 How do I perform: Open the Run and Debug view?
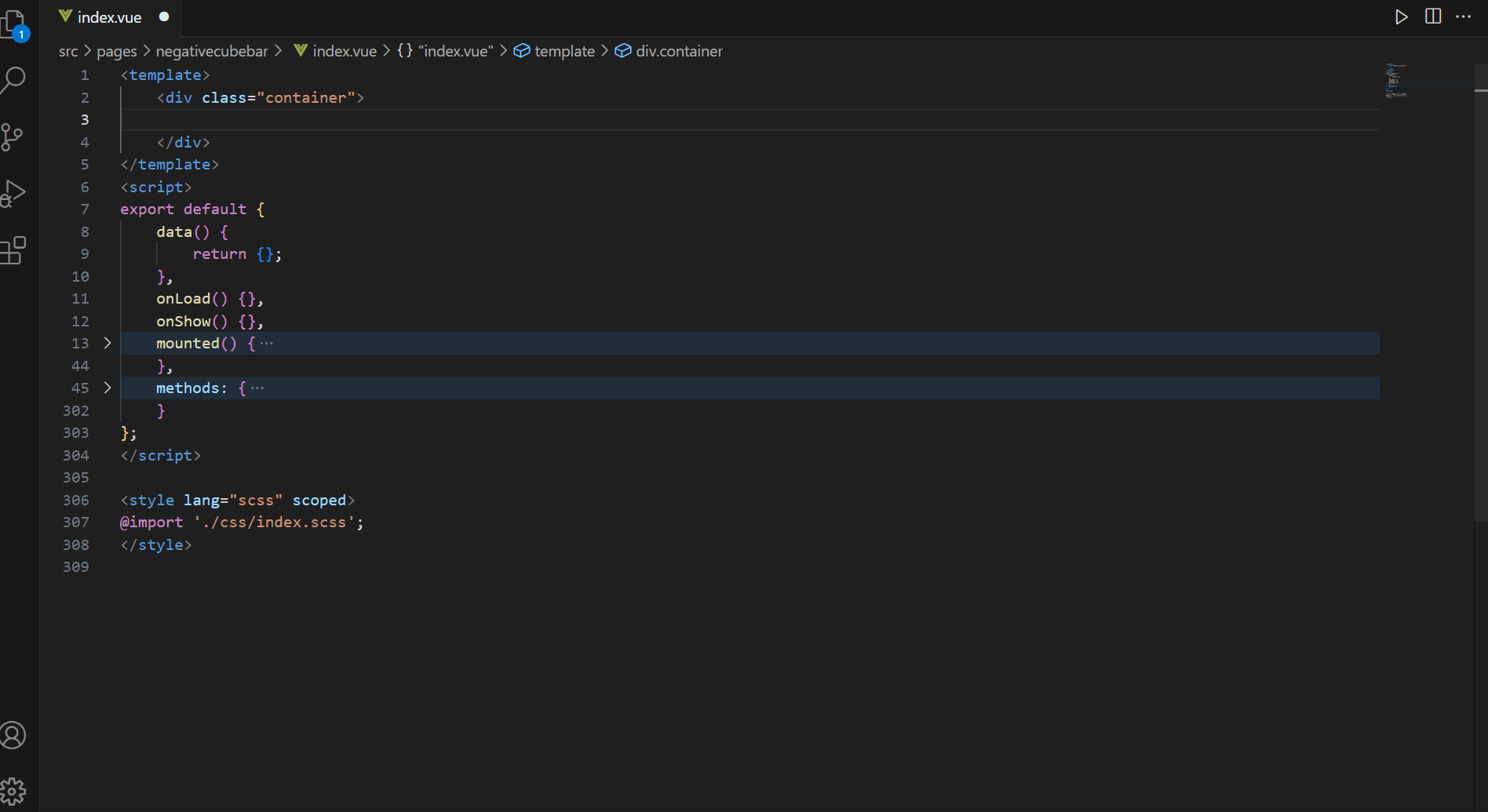click(13, 193)
